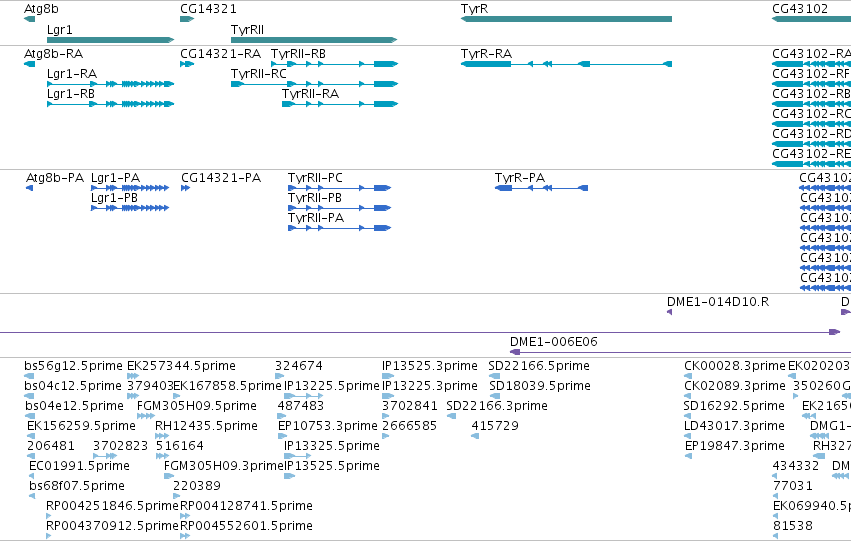
Task: Select the TyrR-PA coding sequence label
Action: tap(520, 178)
